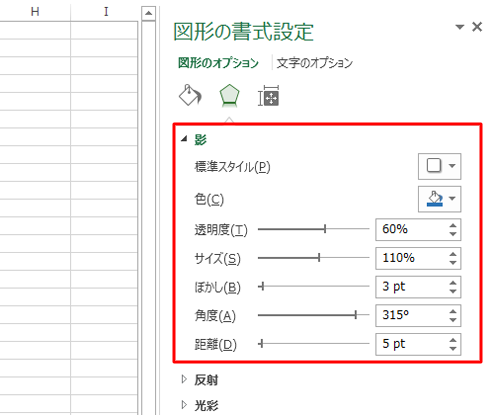The height and width of the screenshot is (415, 494).
Task: Click the サイズ slider handle
Action: [x=319, y=257]
